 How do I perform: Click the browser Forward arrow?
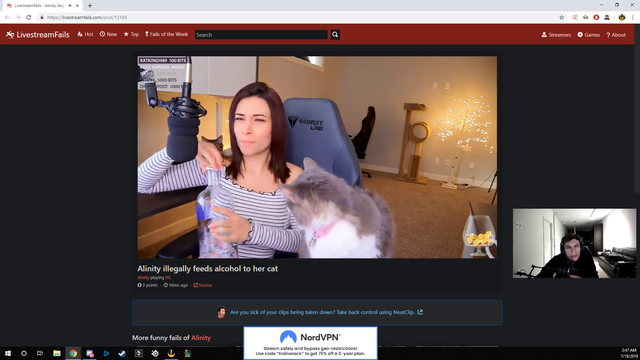18,17
